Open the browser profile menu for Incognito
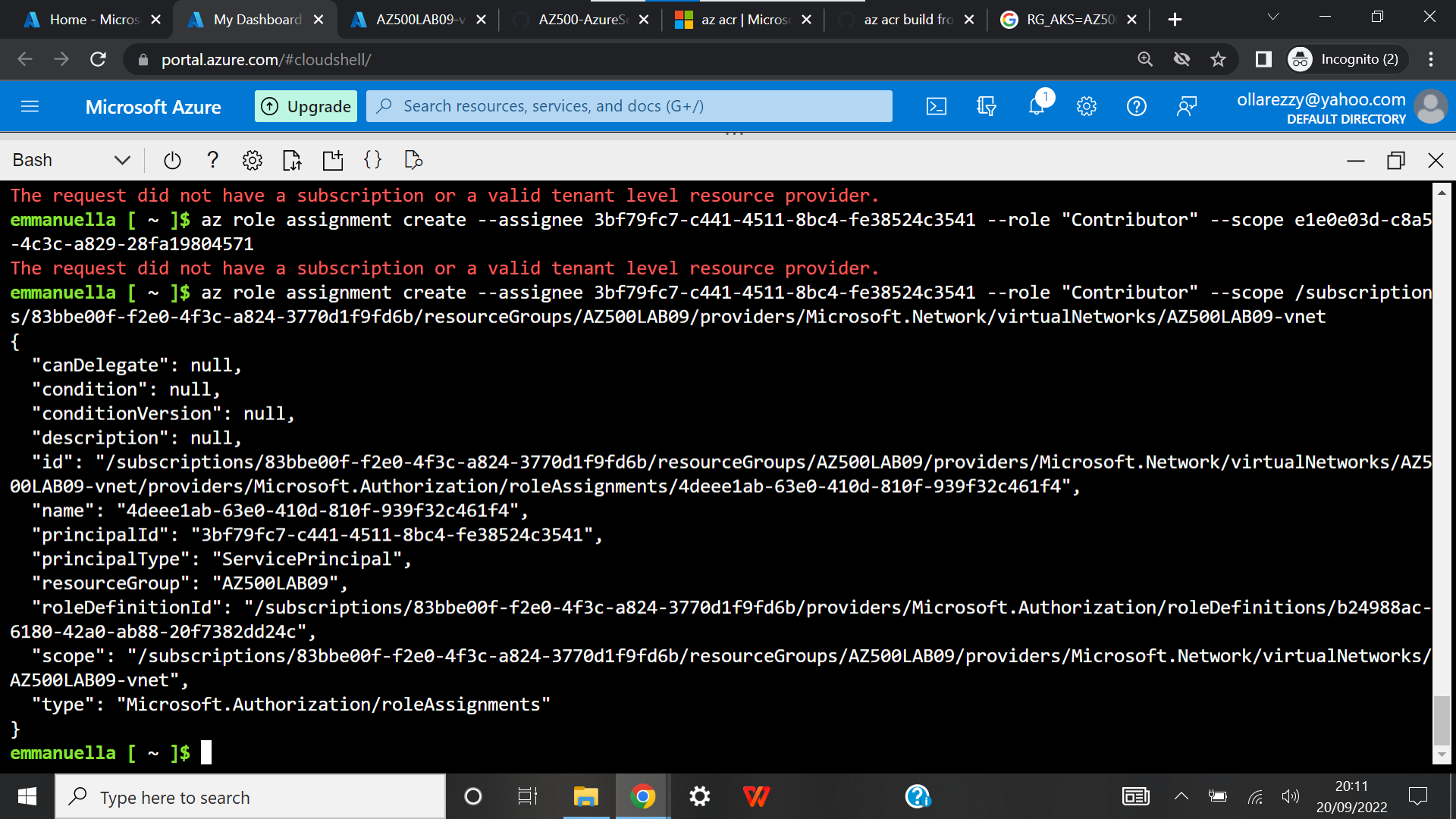Screen dimensions: 1456x819 tap(1345, 59)
